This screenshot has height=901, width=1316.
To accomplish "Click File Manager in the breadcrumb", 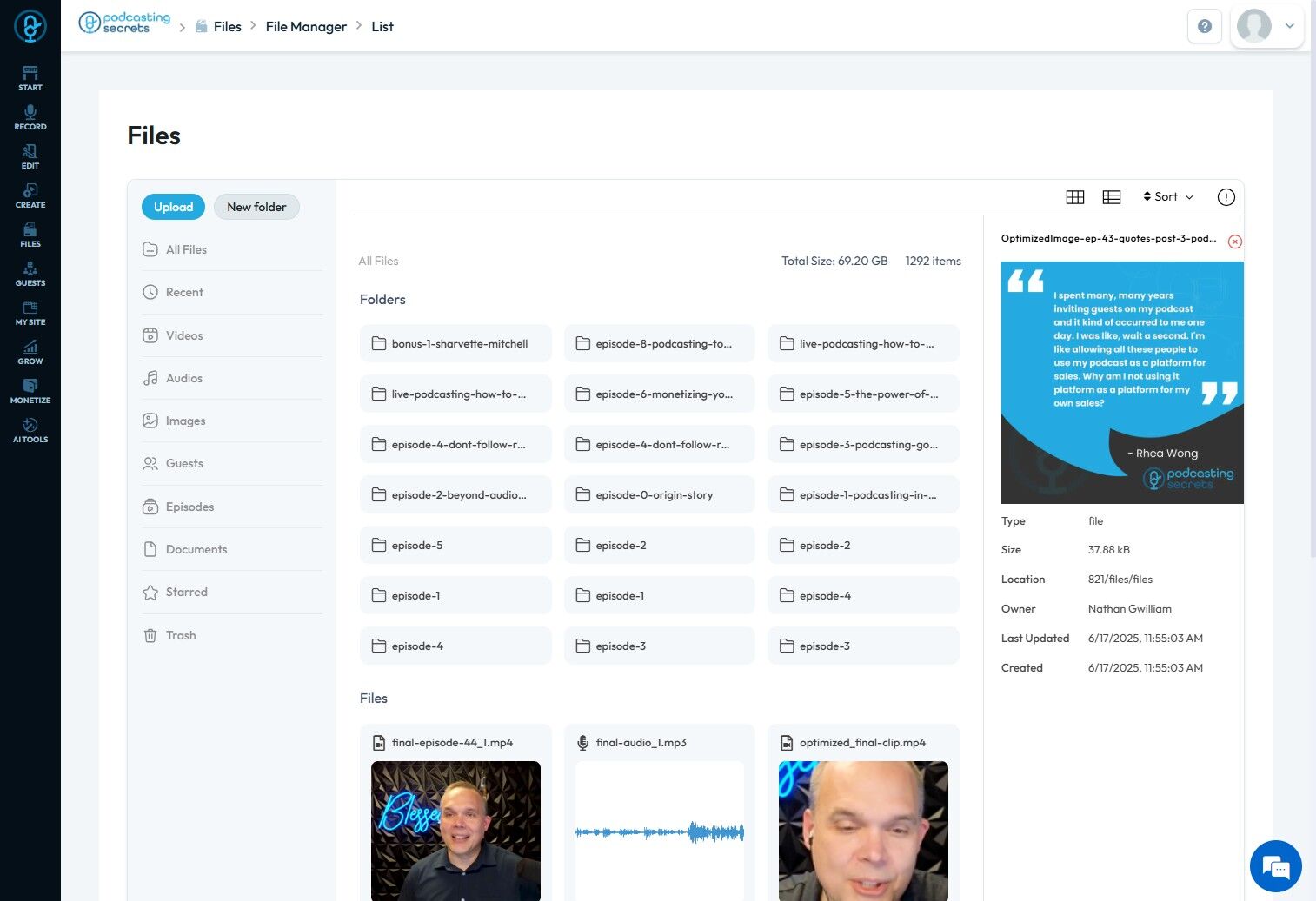I will point(306,27).
